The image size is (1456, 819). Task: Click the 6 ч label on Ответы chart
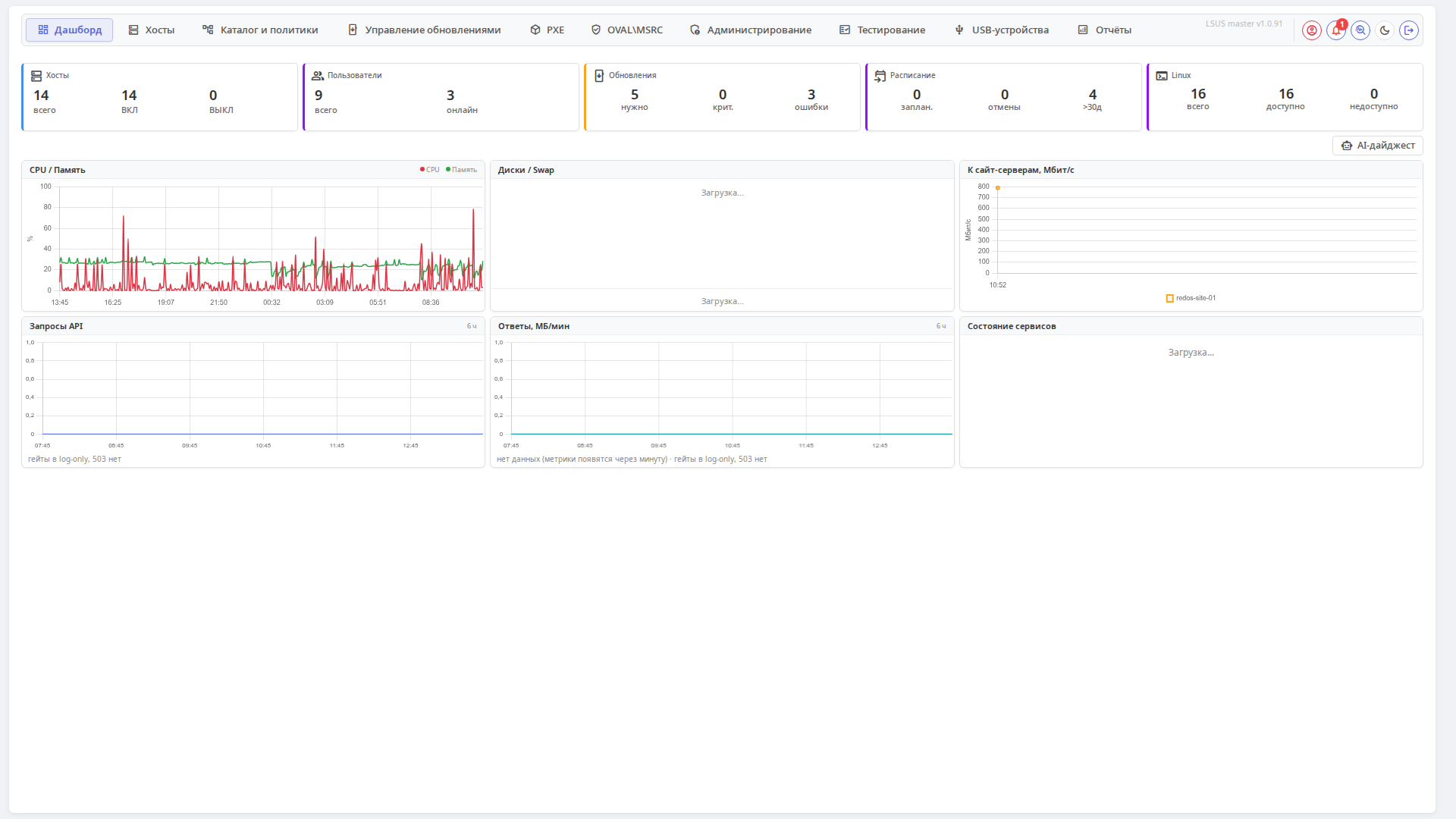tap(941, 326)
